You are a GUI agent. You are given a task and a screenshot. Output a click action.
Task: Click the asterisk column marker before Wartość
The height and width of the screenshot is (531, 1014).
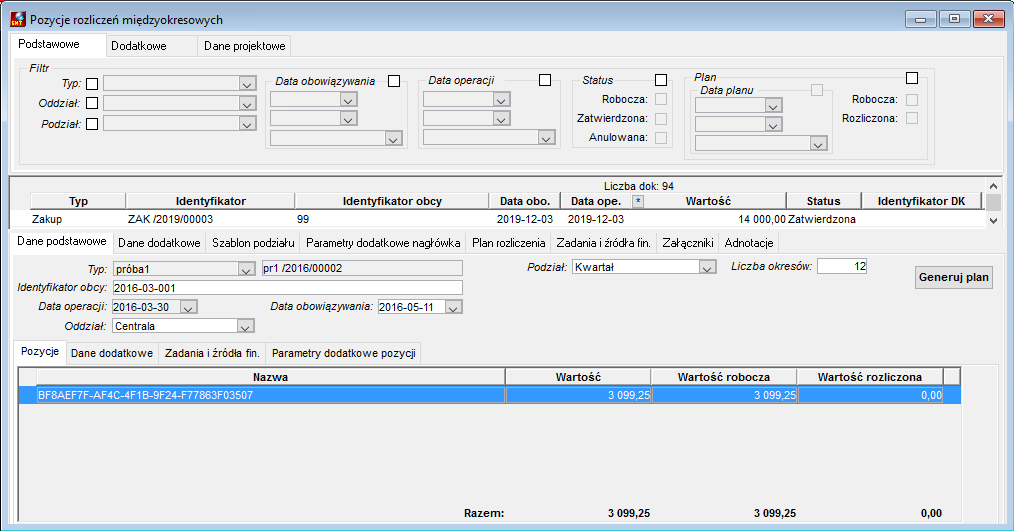point(638,201)
